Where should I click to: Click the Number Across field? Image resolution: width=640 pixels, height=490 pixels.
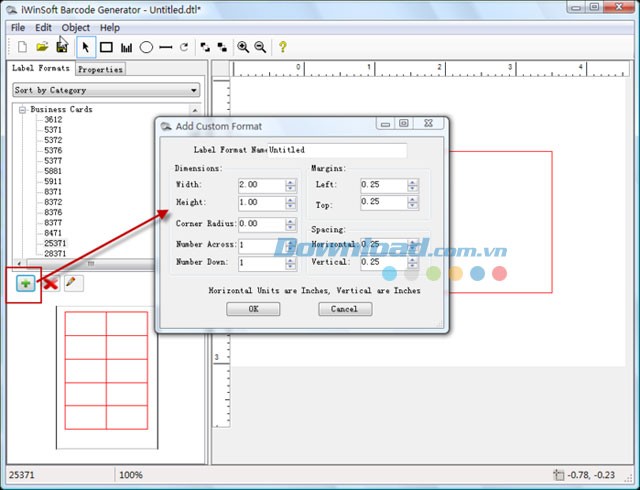(x=262, y=245)
